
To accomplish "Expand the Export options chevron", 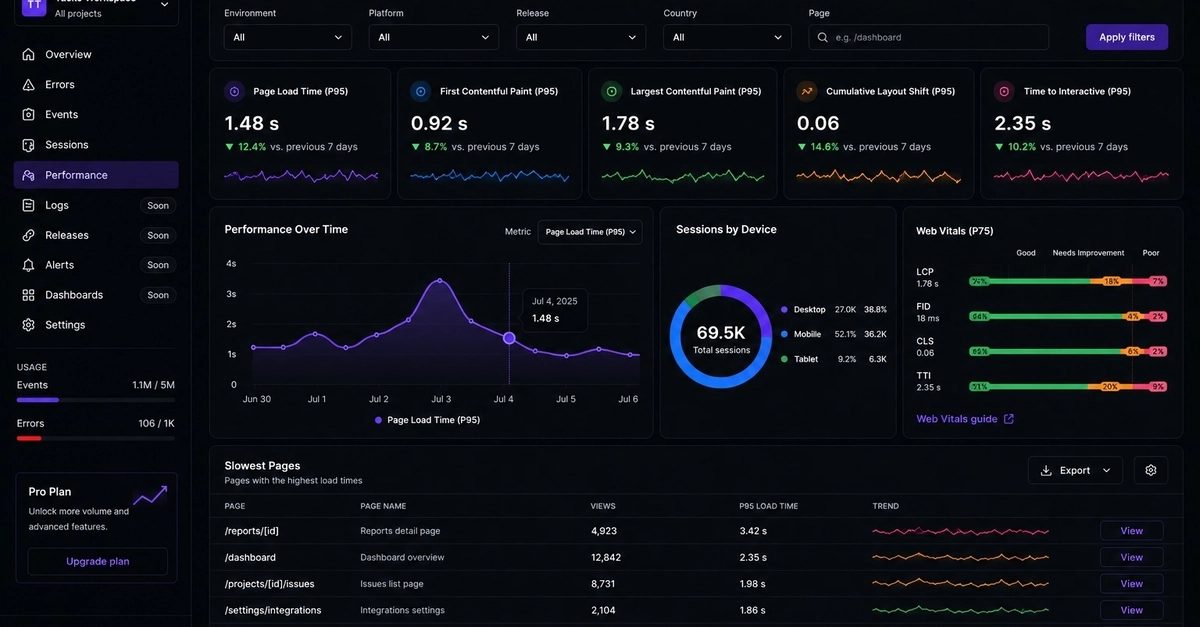I will pyautogui.click(x=1107, y=470).
